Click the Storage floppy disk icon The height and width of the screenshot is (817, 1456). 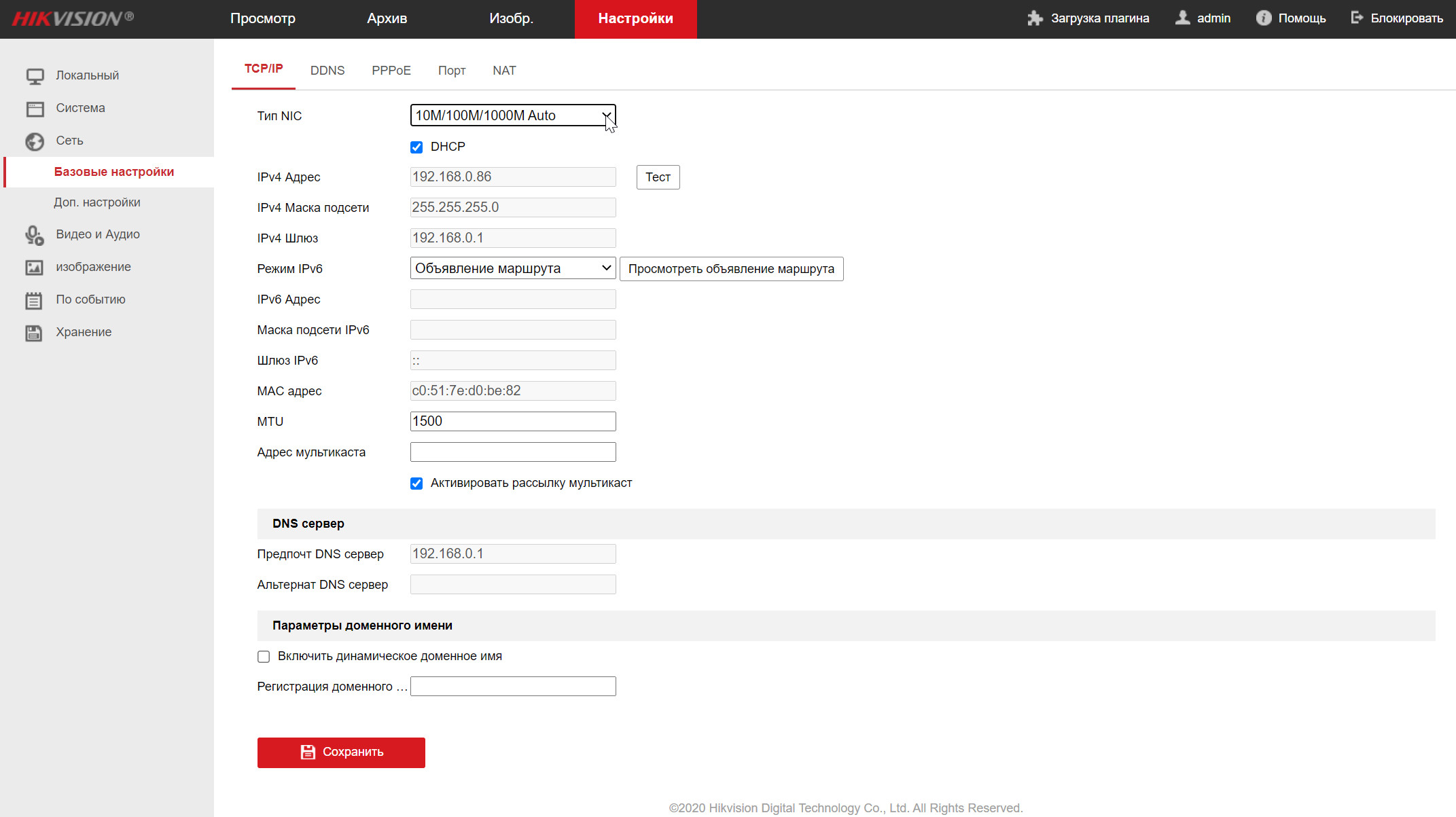coord(35,333)
